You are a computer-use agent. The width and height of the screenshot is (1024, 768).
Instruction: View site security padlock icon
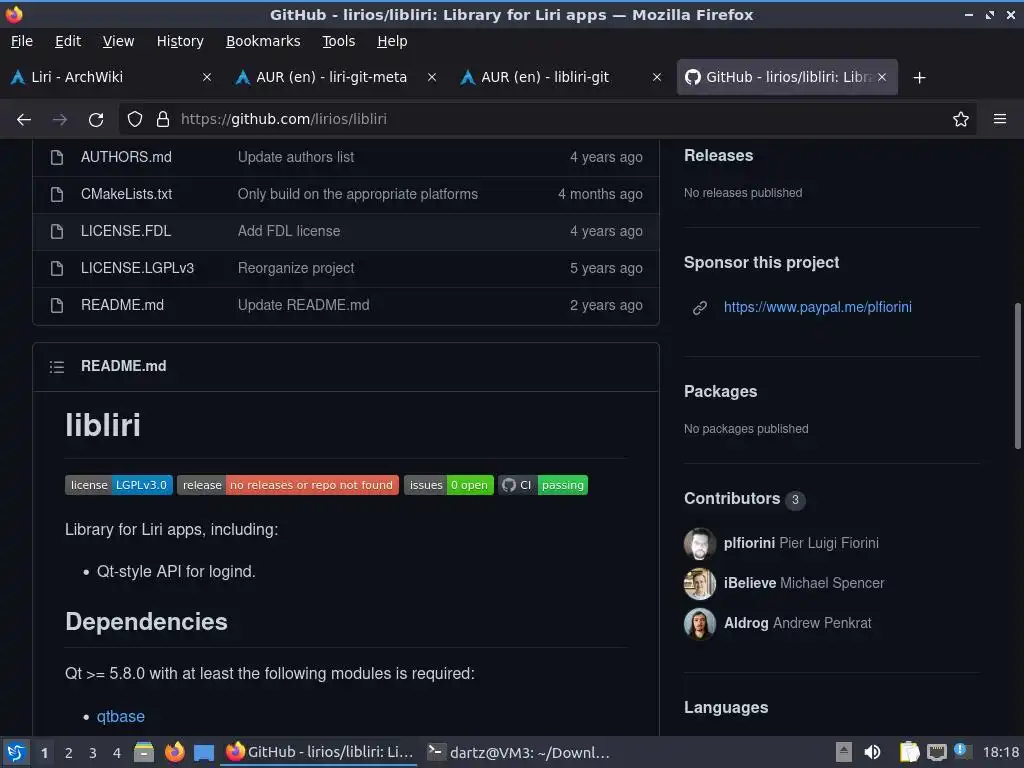click(163, 119)
